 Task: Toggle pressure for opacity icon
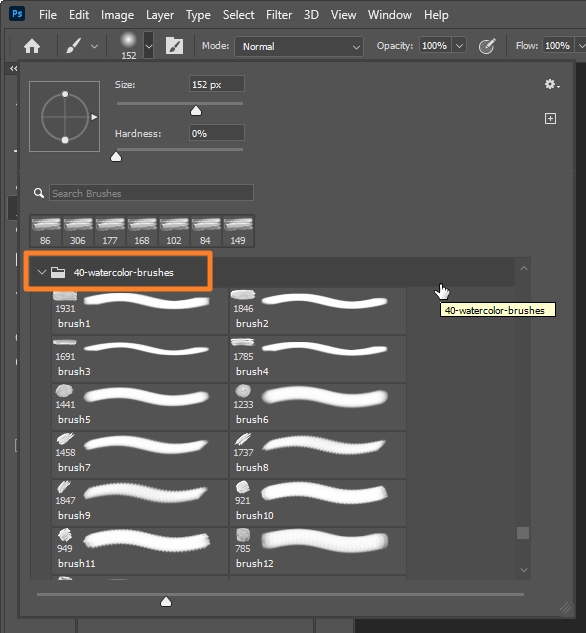(487, 46)
